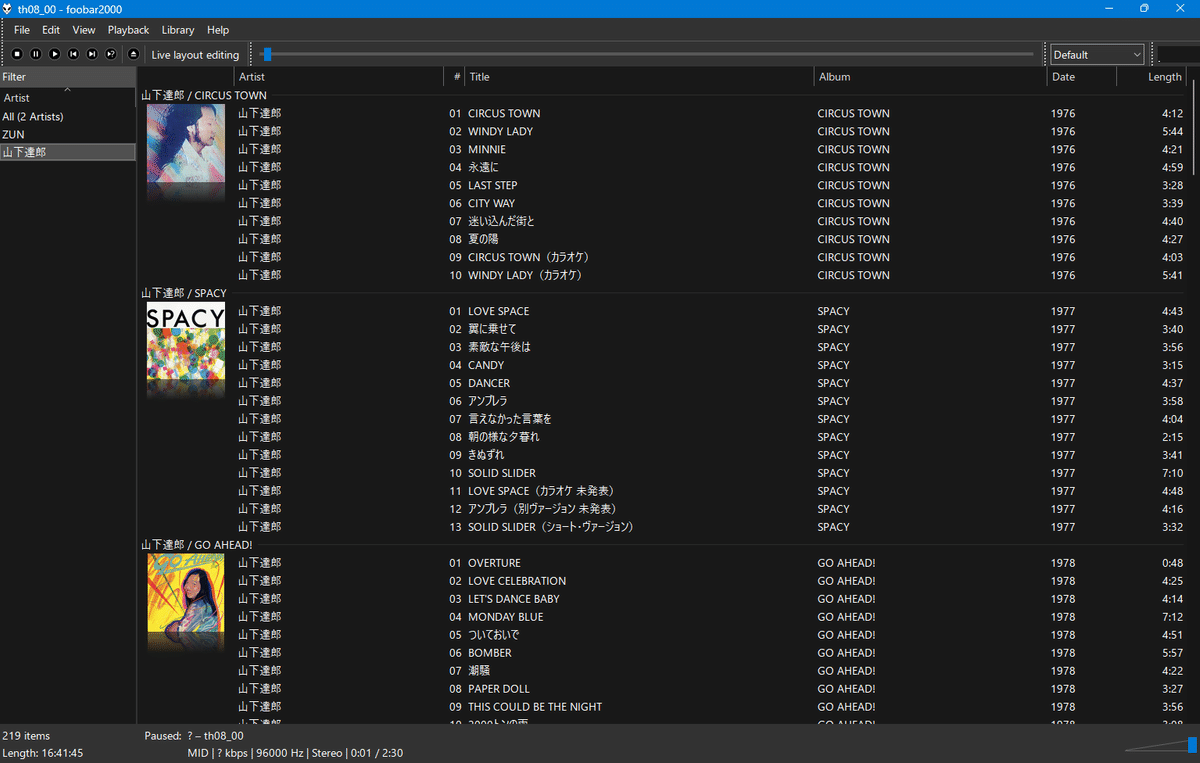Select All (2 Artists) in the filter

coord(68,116)
